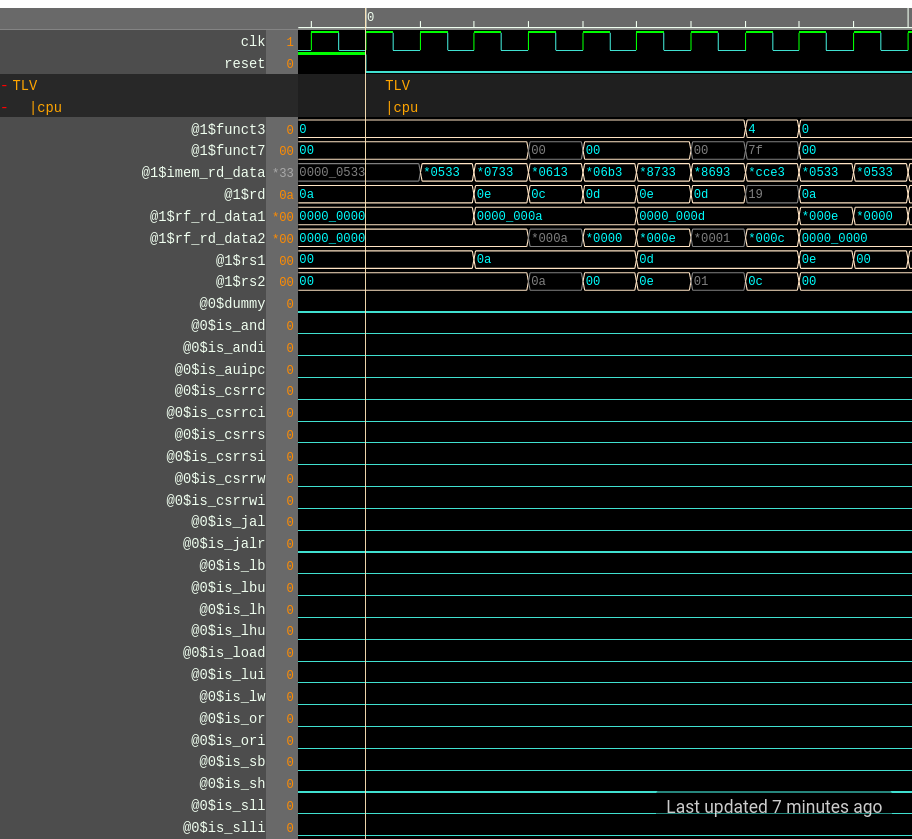Click the Last updated 7 minutes ago notice
912x839 pixels.
(x=774, y=807)
